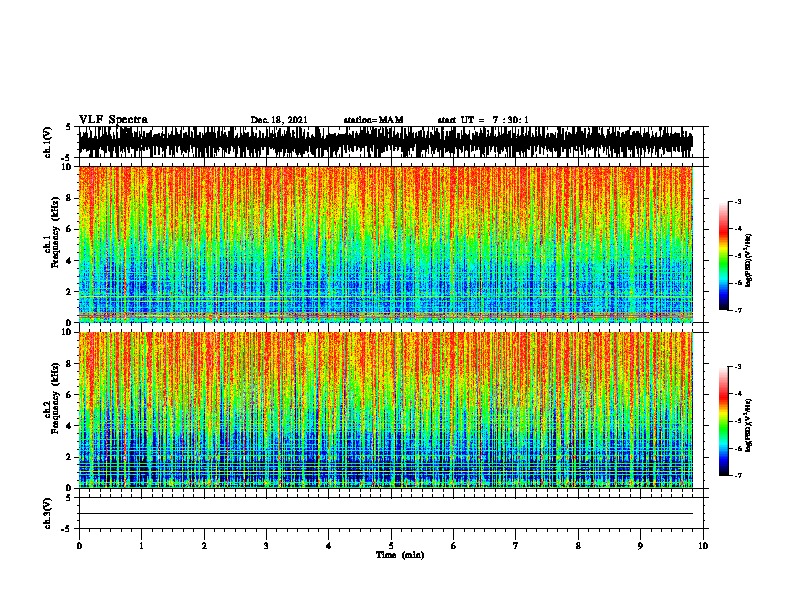
Task: Click the "-3" label on ch.1 color bar
Action: click(x=738, y=201)
